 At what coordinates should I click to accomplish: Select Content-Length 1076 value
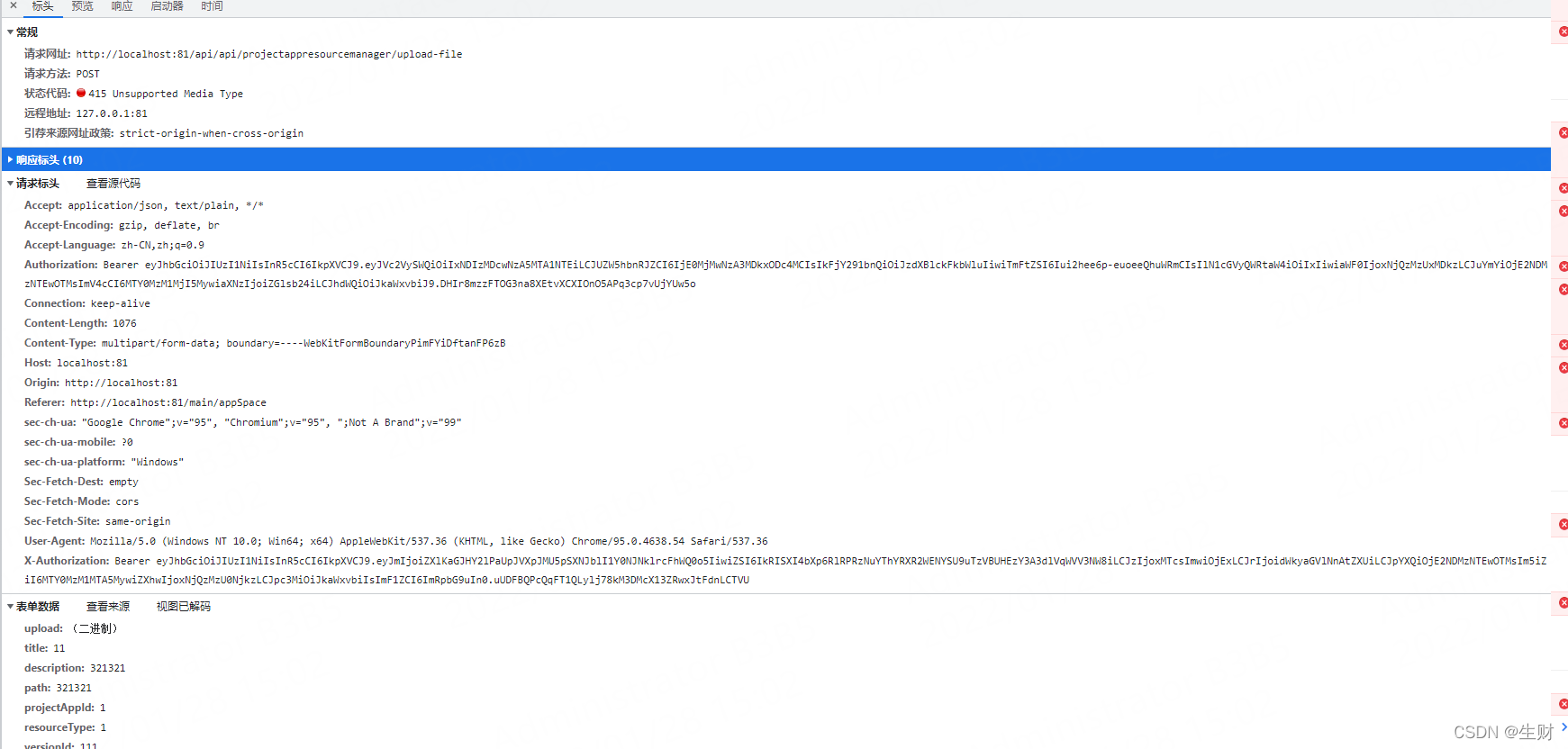coord(124,324)
